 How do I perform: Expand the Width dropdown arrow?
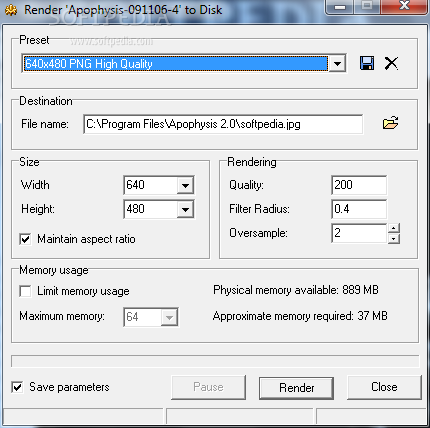185,185
